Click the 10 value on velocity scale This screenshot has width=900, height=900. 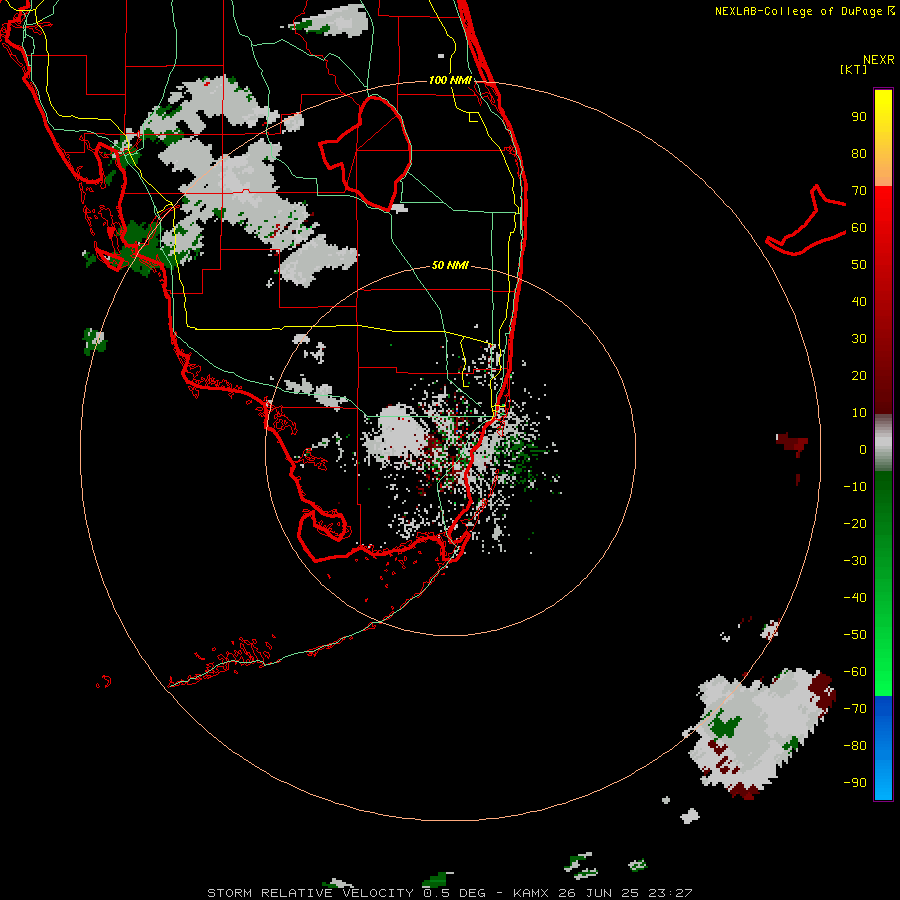pos(859,413)
